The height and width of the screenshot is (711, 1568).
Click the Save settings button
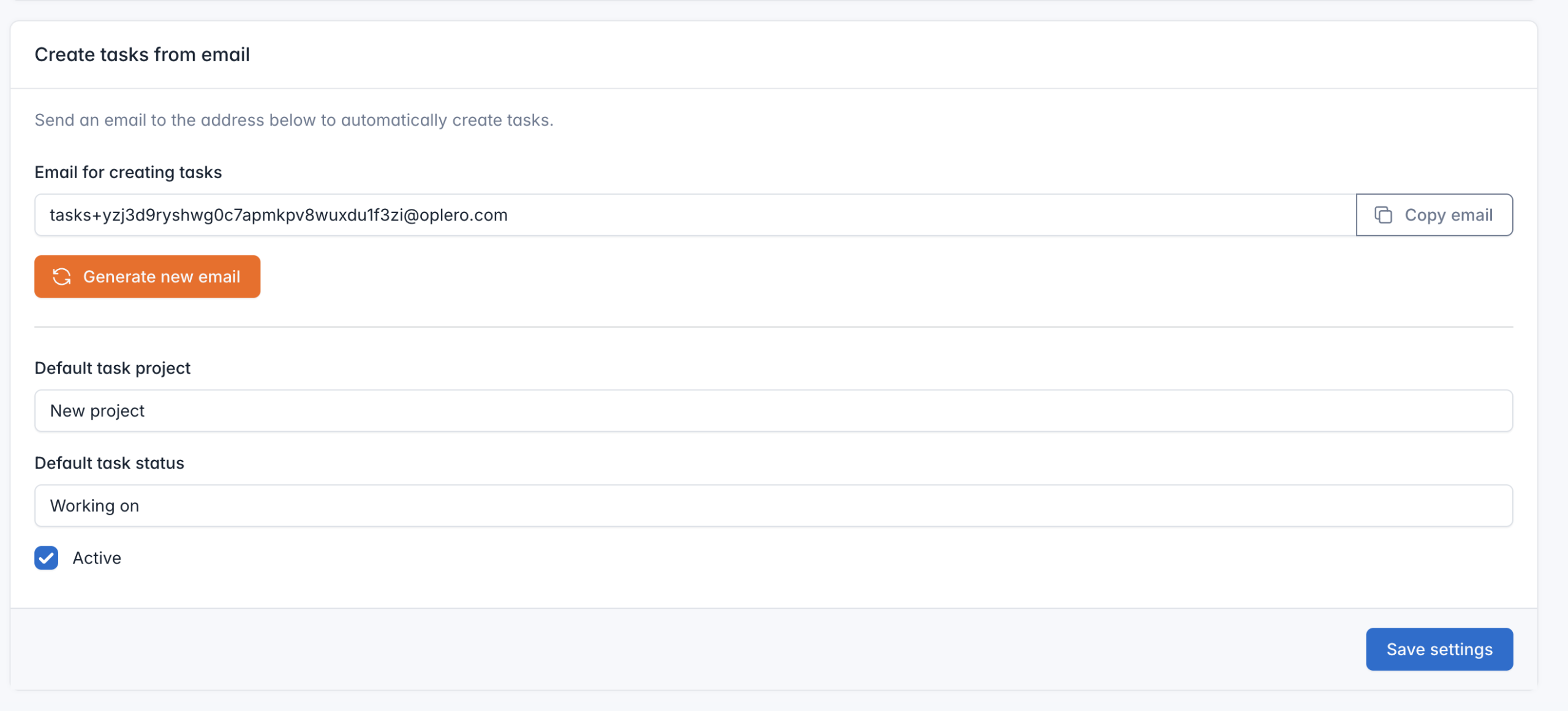tap(1439, 649)
